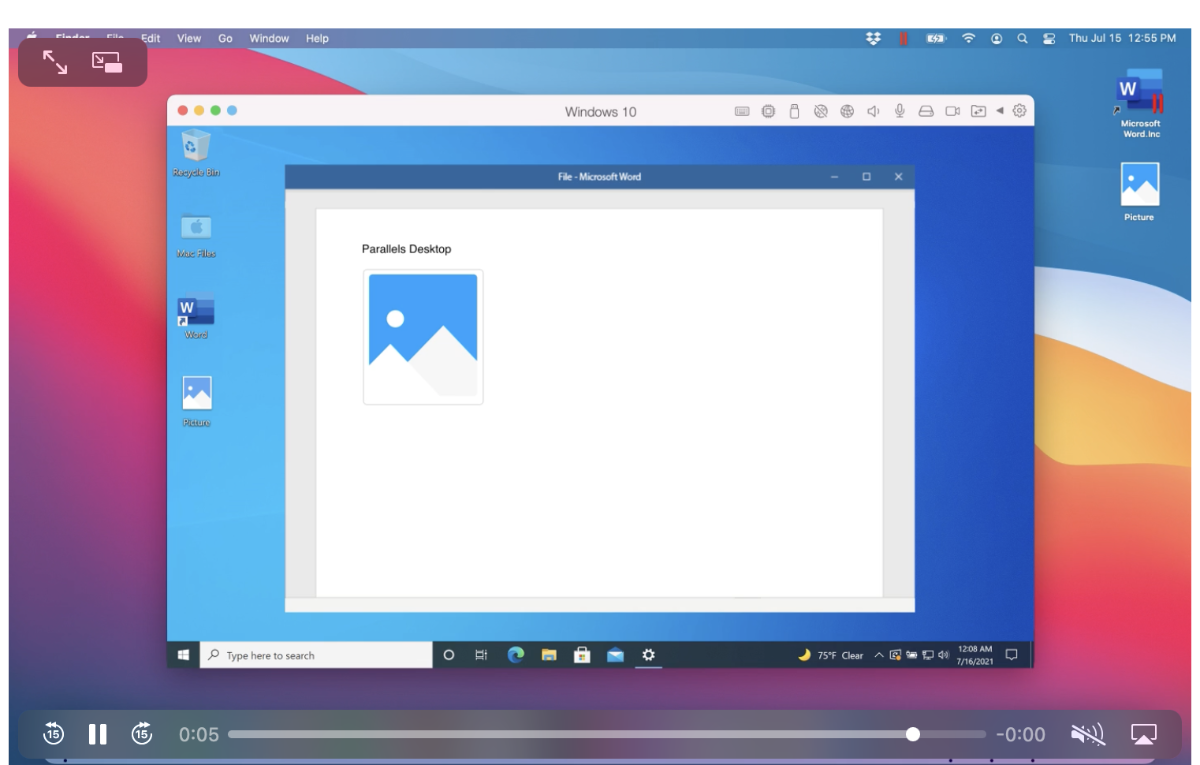The image size is (1200, 765).
Task: Click the CD/DVD disc icon in Parallels toolbar
Action: point(820,111)
